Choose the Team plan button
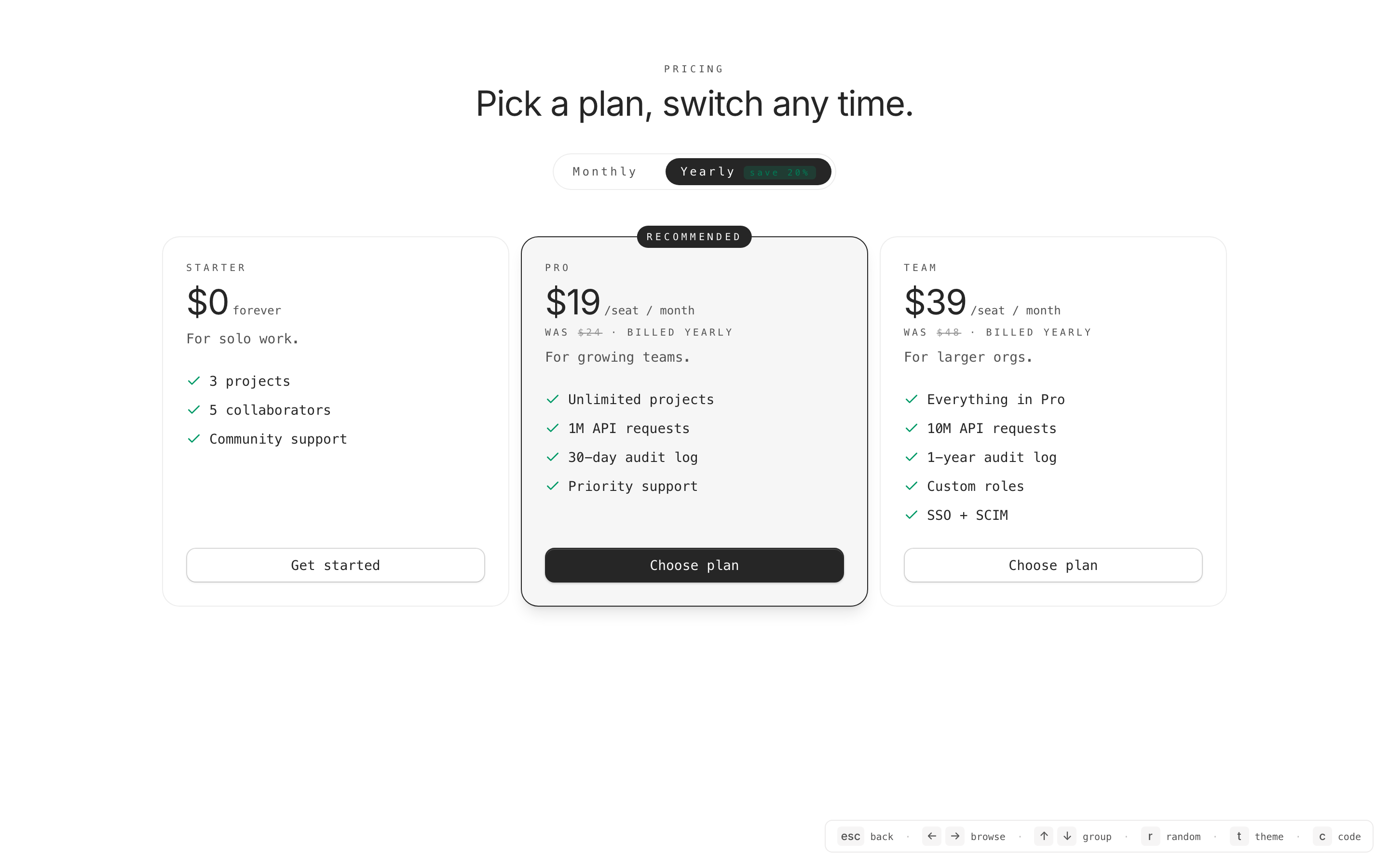Image resolution: width=1389 pixels, height=868 pixels. coord(1053,565)
